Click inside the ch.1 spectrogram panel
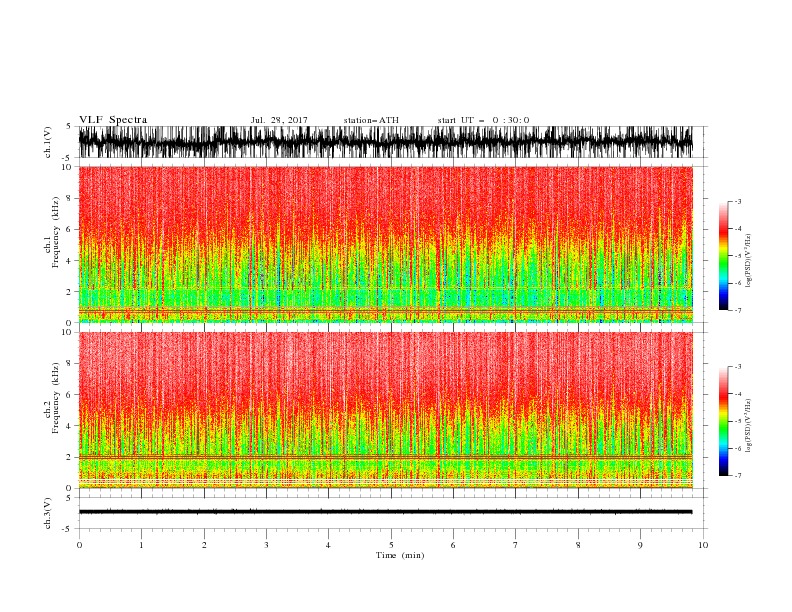 [385, 244]
